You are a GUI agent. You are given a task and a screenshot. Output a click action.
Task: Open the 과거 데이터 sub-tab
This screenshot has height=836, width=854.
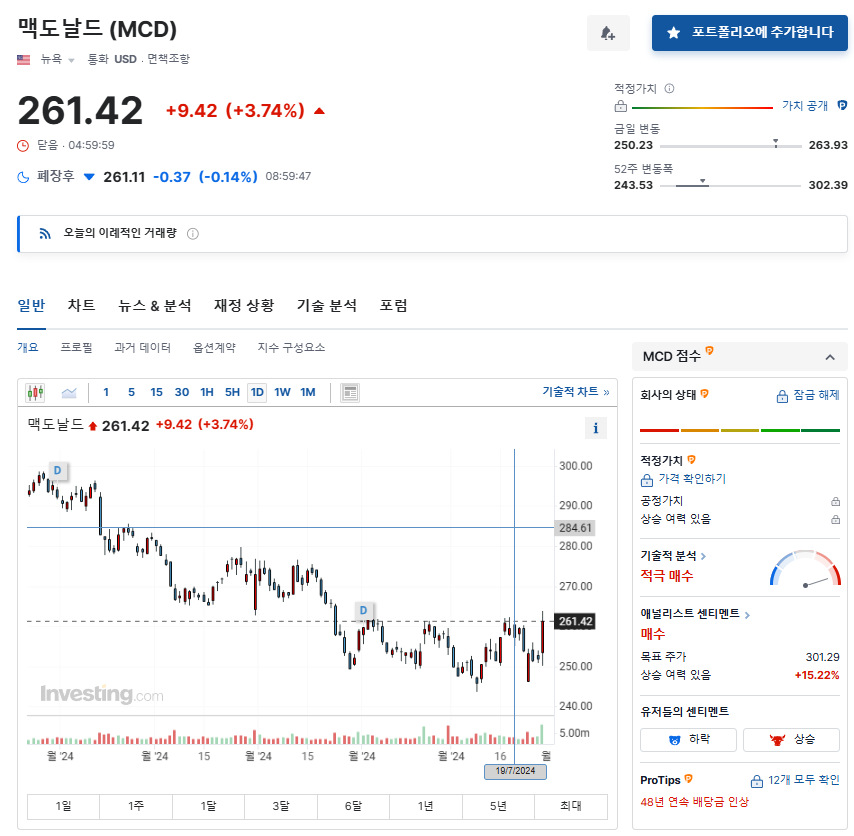pyautogui.click(x=142, y=347)
